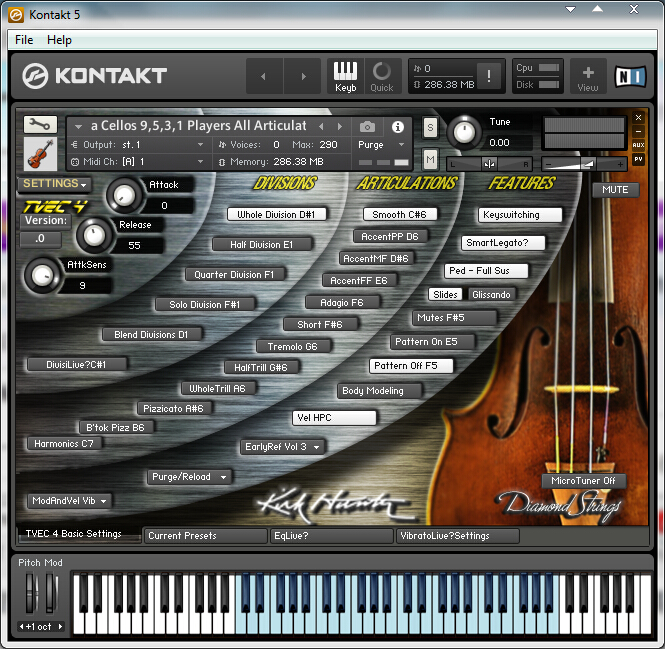Click the NI logo icon
This screenshot has width=665, height=649.
[630, 77]
